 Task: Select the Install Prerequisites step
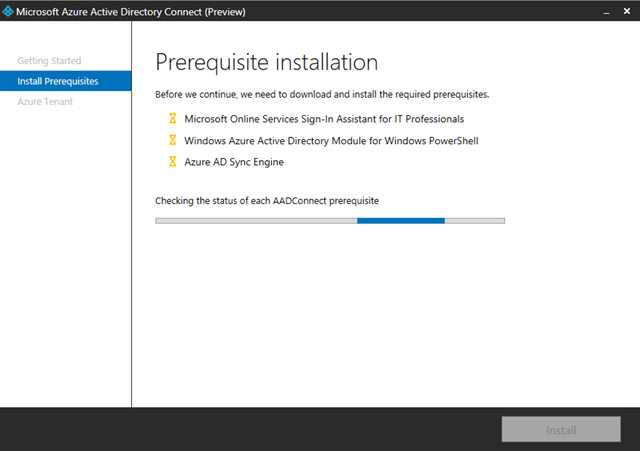66,81
